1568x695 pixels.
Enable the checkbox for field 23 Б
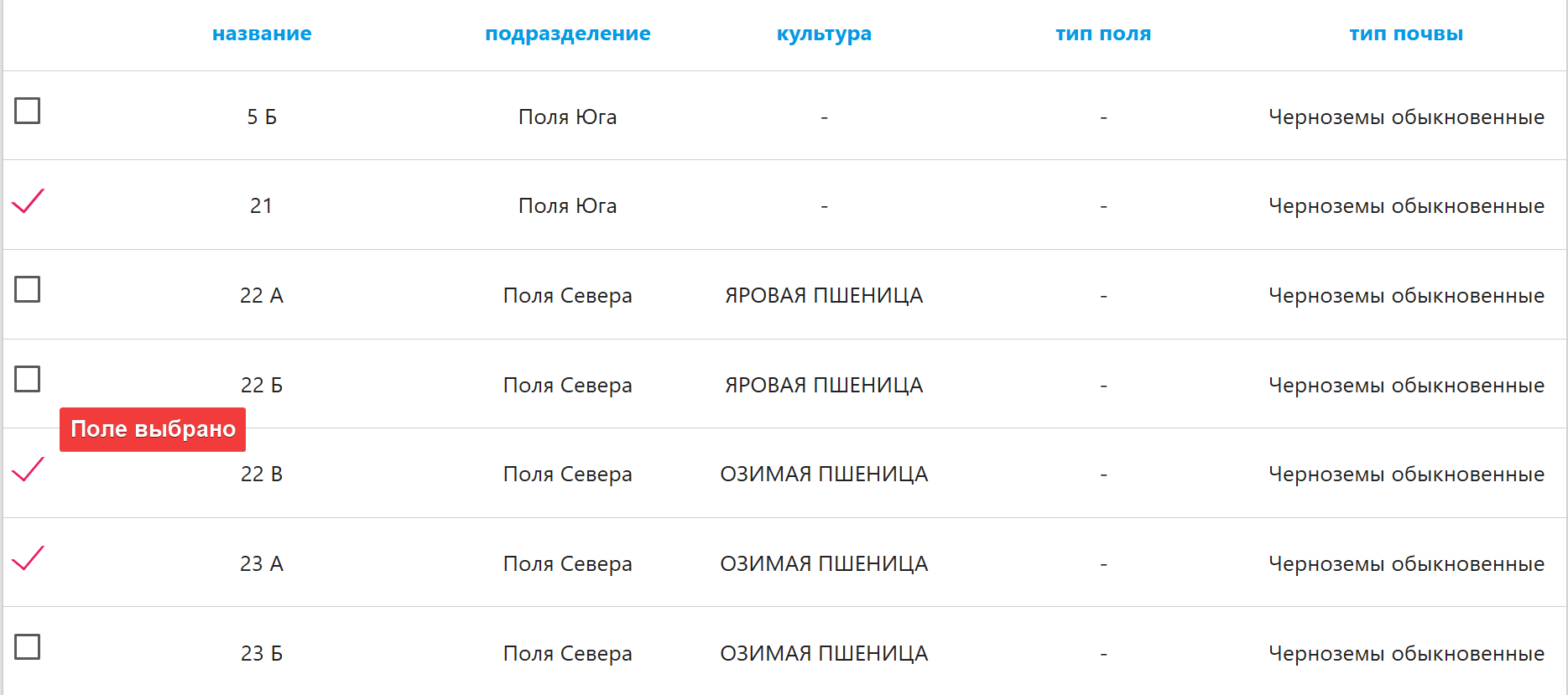28,647
